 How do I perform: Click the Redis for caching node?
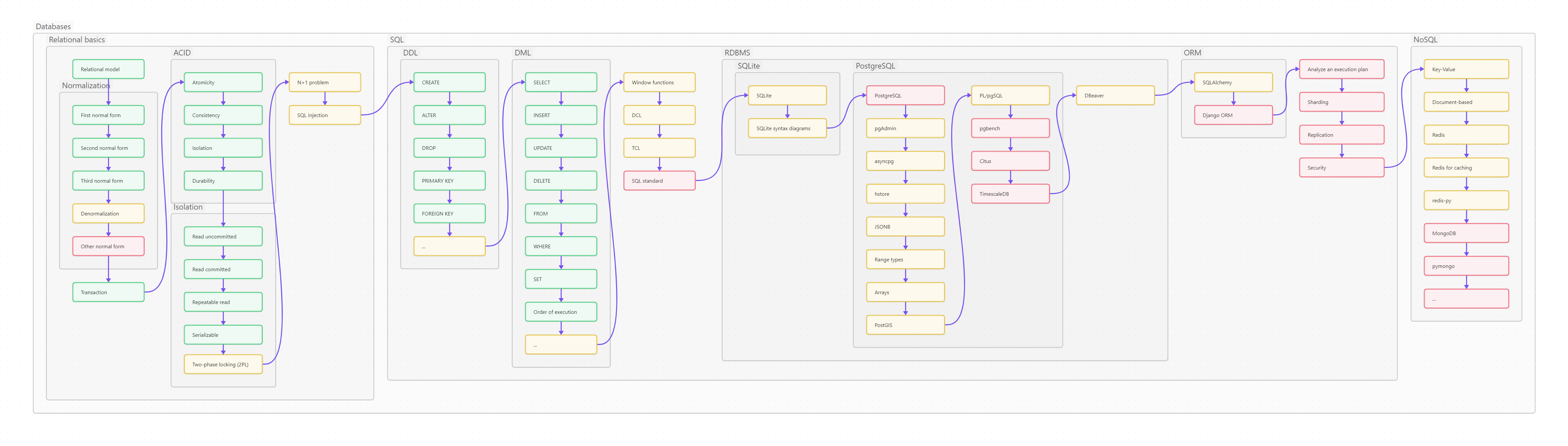[1466, 168]
